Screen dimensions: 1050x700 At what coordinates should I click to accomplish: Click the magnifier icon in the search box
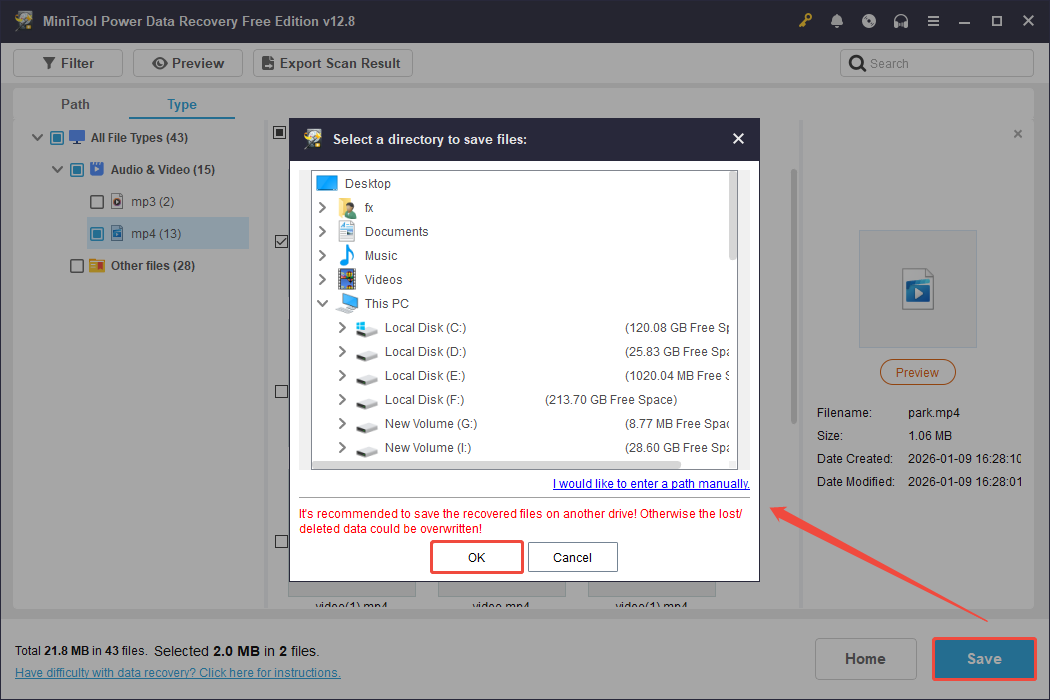858,62
